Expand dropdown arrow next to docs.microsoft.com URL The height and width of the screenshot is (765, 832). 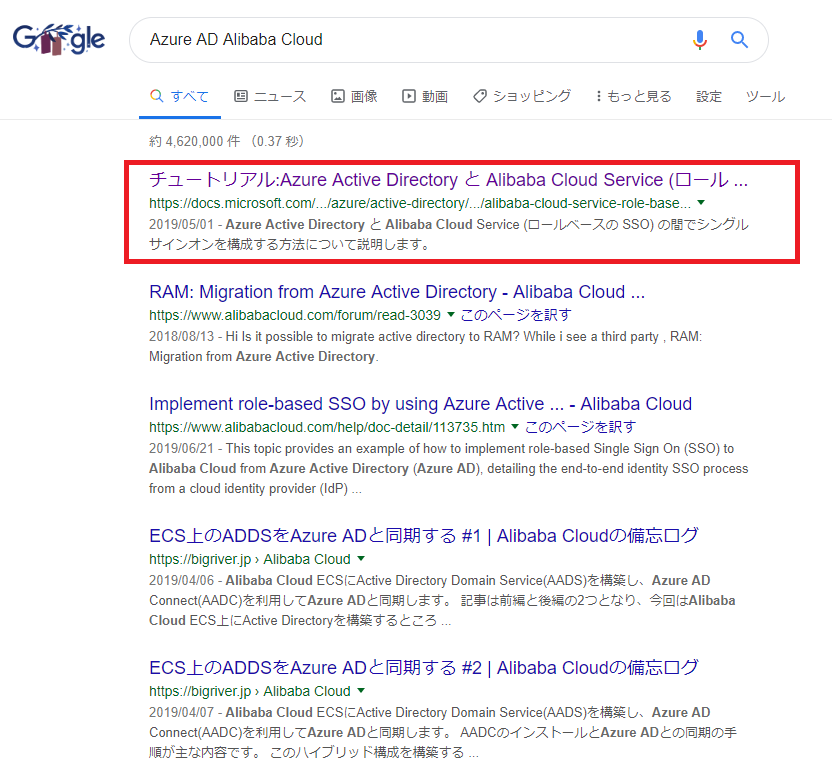701,203
